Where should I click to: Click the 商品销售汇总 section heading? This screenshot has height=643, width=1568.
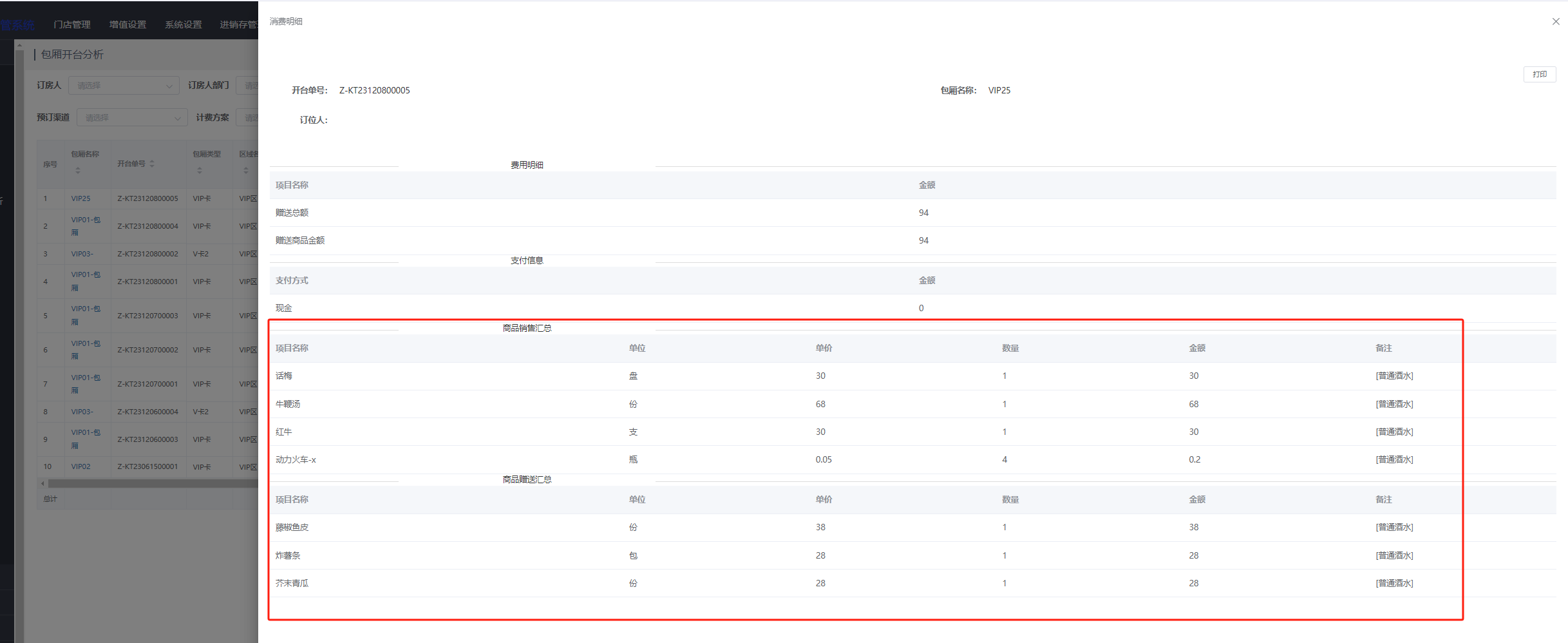tap(527, 328)
